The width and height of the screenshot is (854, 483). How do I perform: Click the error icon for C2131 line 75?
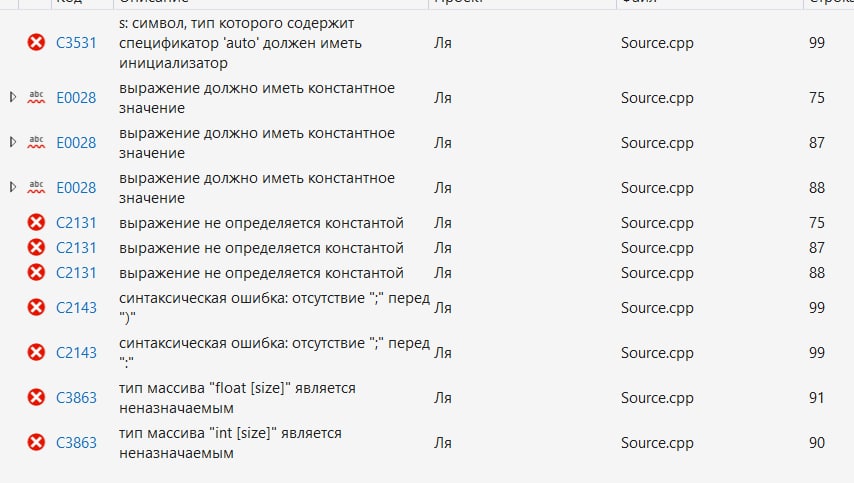point(37,222)
